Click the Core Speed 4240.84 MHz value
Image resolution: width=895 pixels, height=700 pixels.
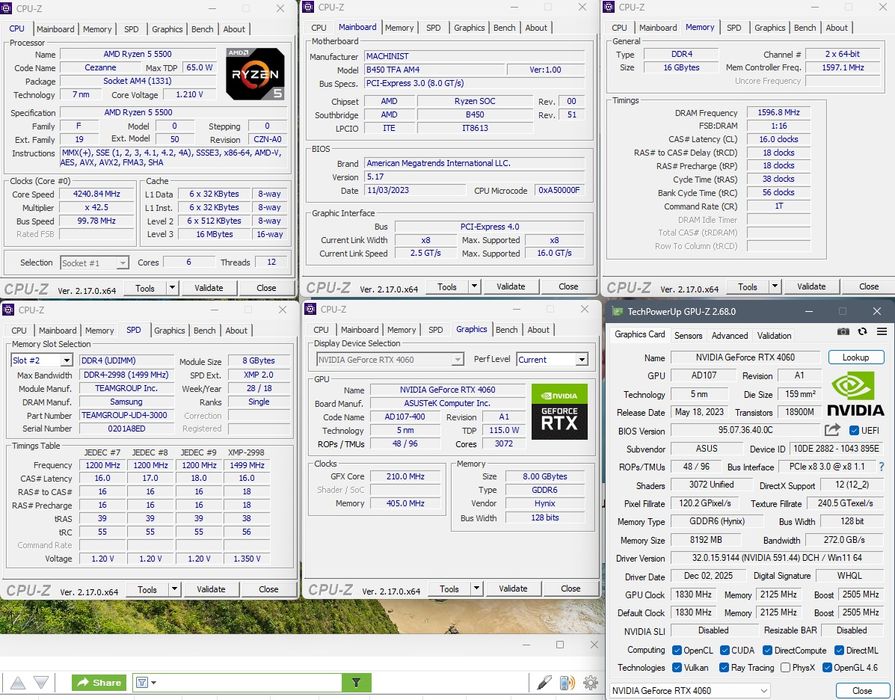[96, 194]
